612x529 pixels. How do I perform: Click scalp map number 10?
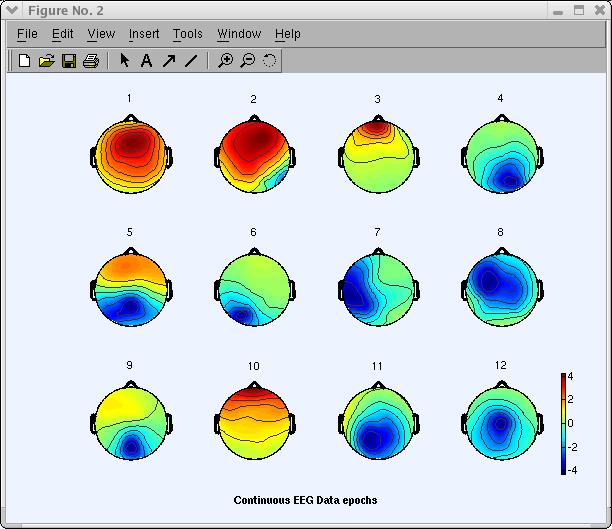253,418
